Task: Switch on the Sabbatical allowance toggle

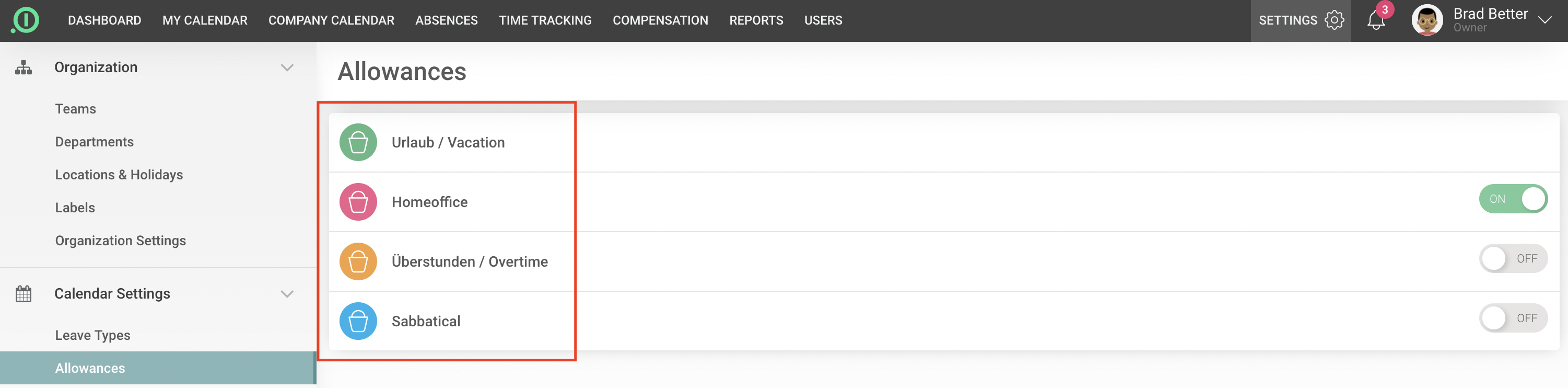Action: coord(1513,318)
